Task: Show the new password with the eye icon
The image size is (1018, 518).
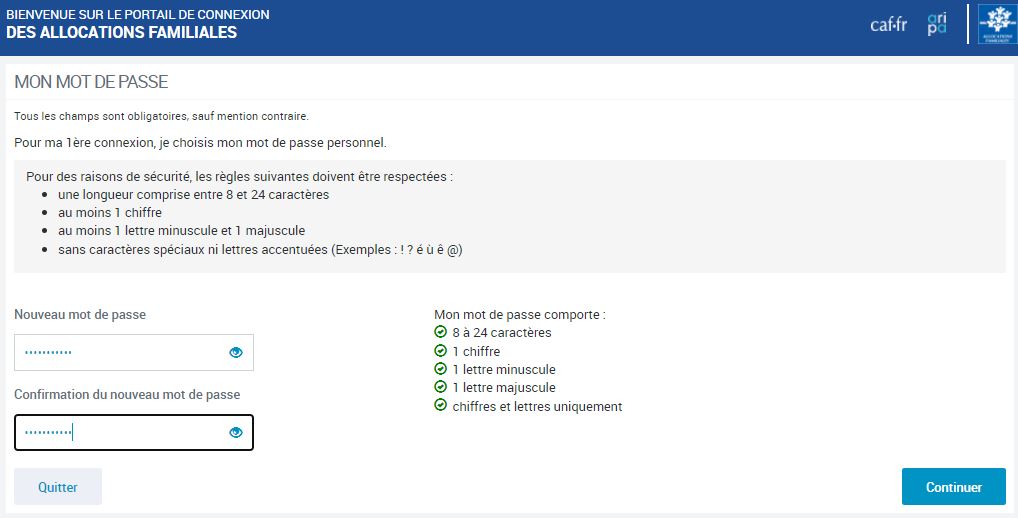Action: (x=236, y=352)
